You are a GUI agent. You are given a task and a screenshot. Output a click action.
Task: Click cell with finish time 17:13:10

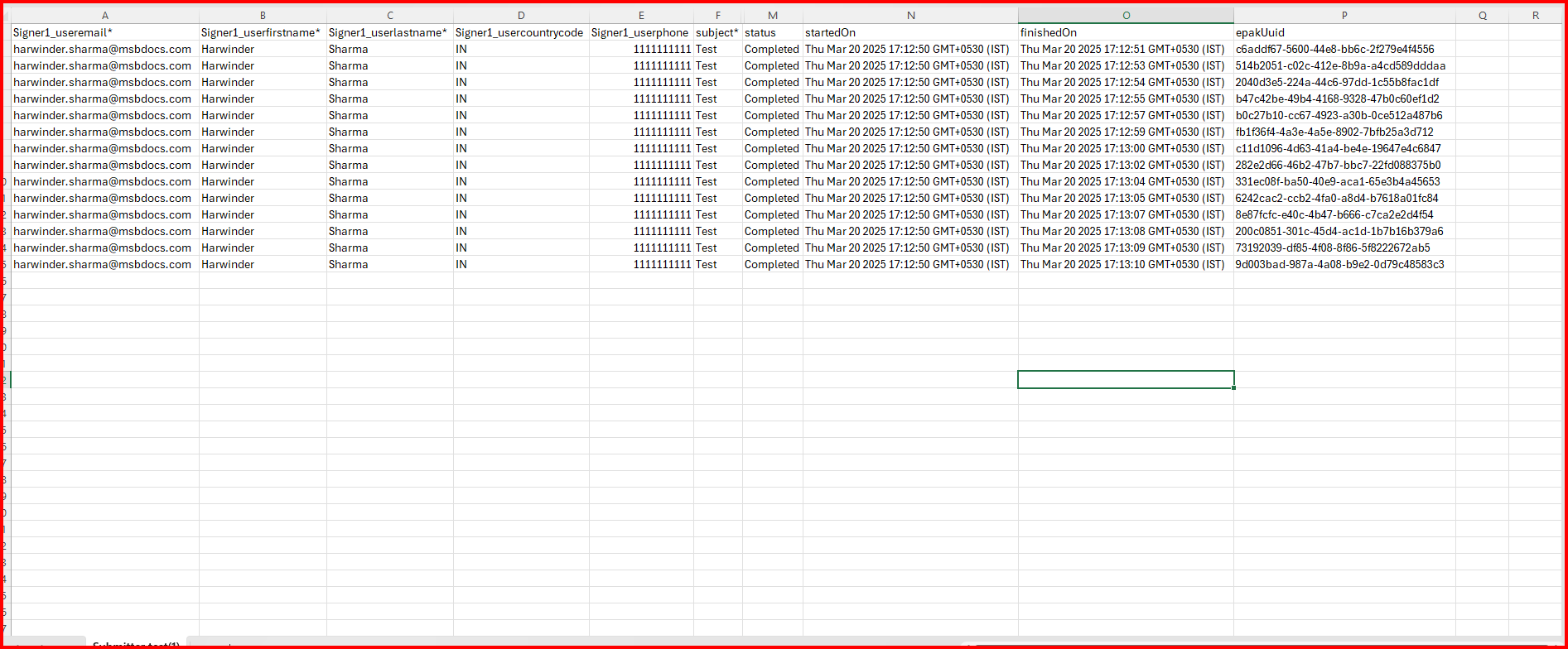click(x=1122, y=264)
